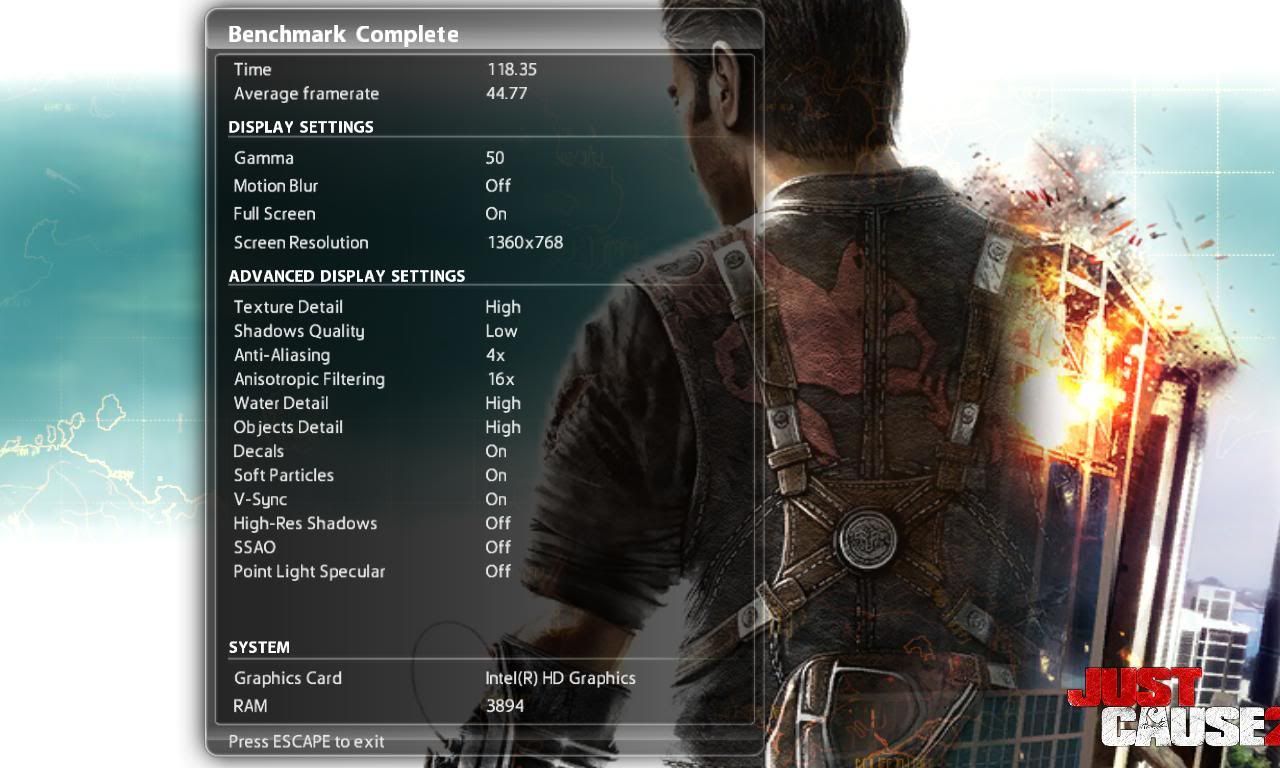Image resolution: width=1280 pixels, height=768 pixels.
Task: Click the ADVANCED DISPLAY SETTINGS heading
Action: tap(347, 276)
